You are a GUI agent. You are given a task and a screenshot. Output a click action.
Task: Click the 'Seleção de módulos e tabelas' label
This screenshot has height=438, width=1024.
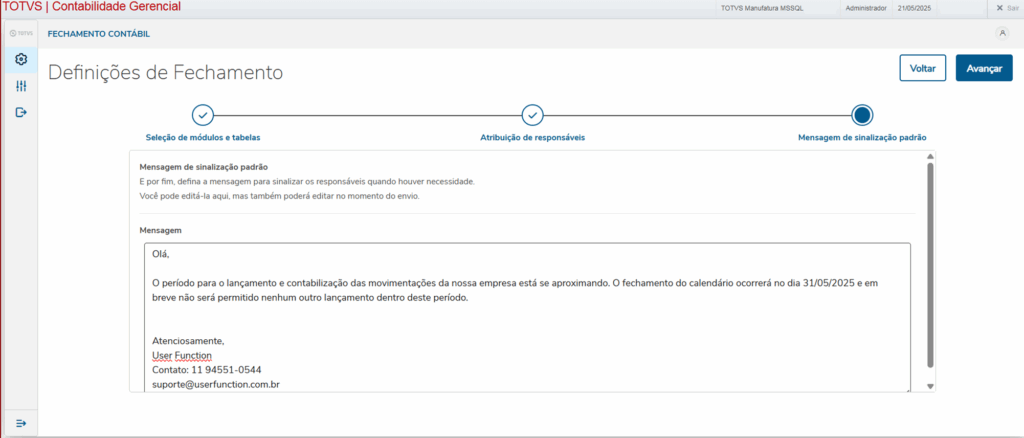pos(203,138)
